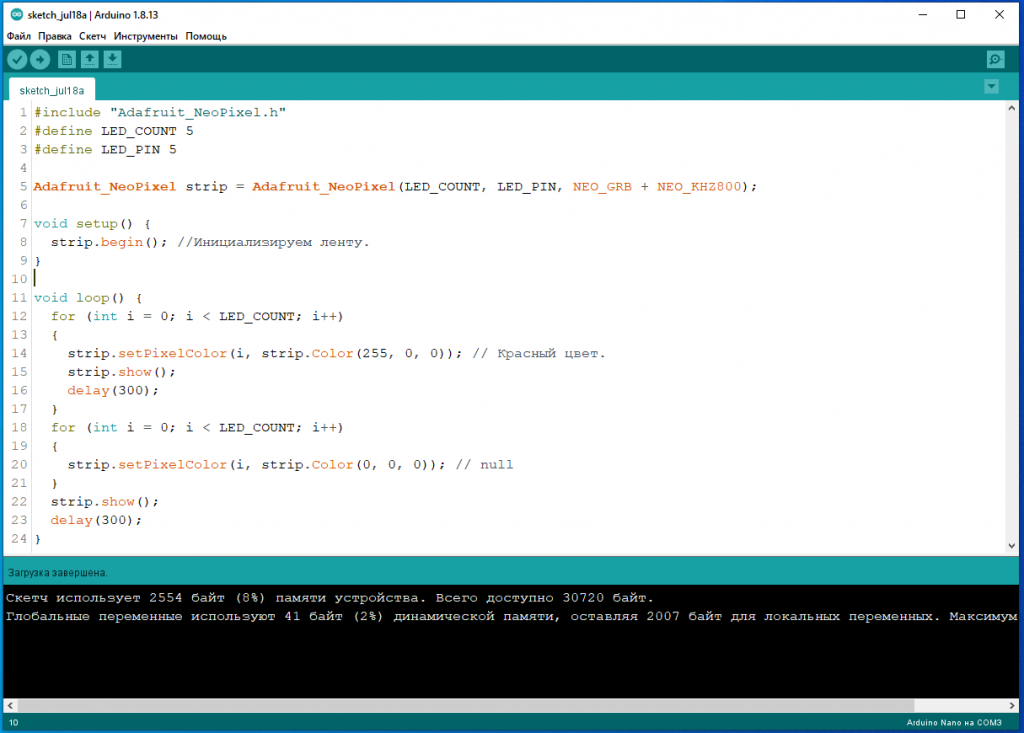Open a sketch using the Open icon

click(x=90, y=60)
